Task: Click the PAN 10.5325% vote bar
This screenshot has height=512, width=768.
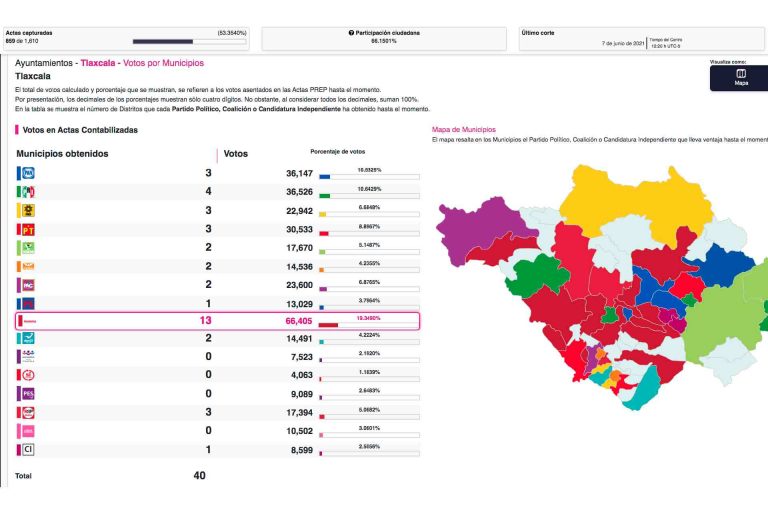Action: [369, 176]
